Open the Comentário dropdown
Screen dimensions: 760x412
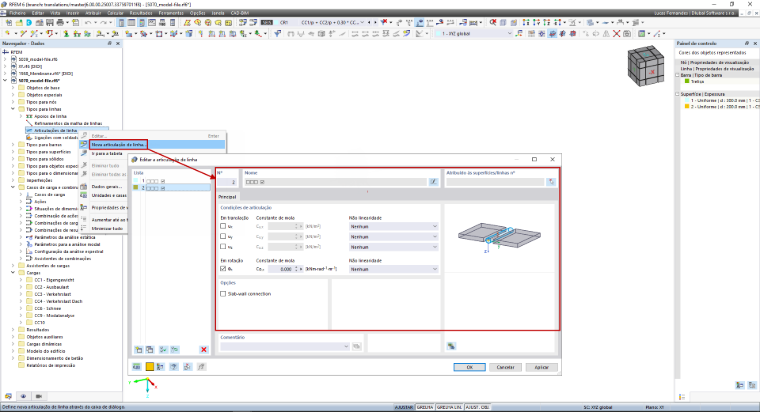(x=285, y=346)
